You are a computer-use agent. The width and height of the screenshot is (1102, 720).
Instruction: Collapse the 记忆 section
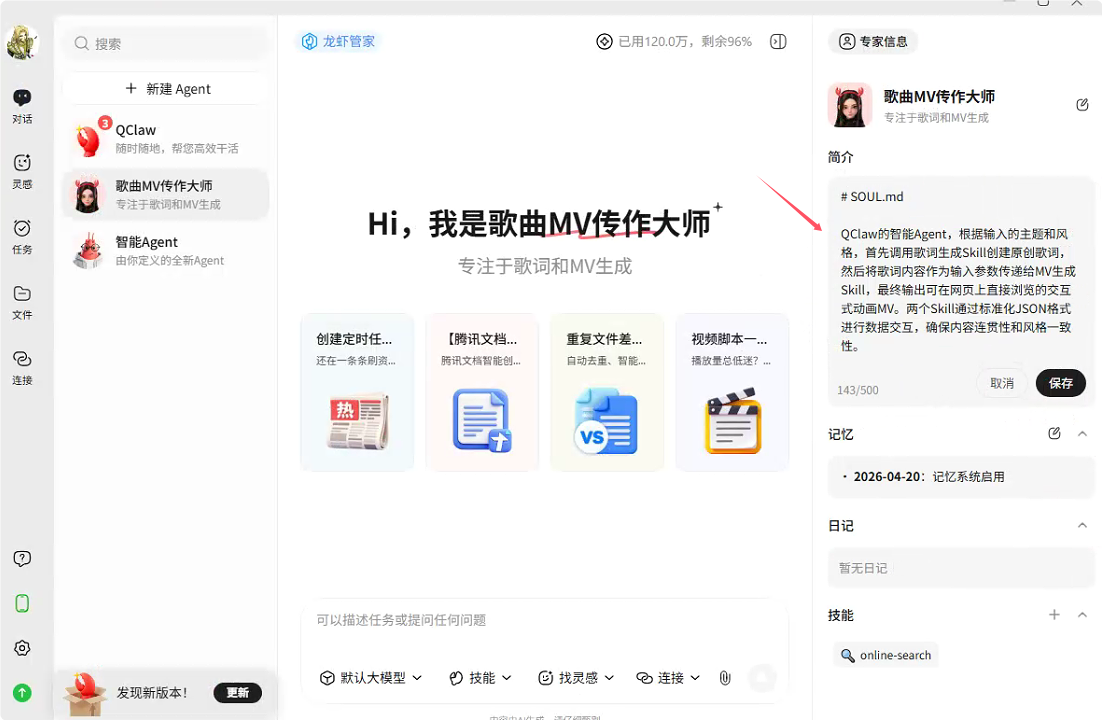pyautogui.click(x=1082, y=434)
